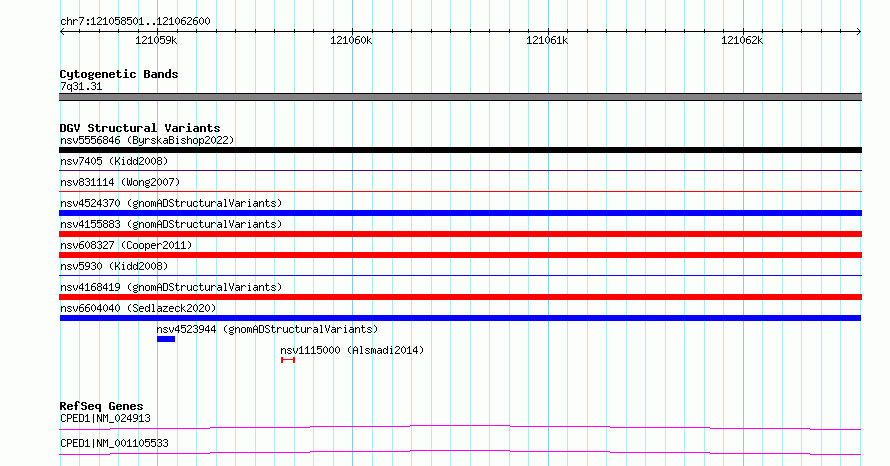890x466 pixels.
Task: Click the 121062k ruler label
Action: (742, 40)
